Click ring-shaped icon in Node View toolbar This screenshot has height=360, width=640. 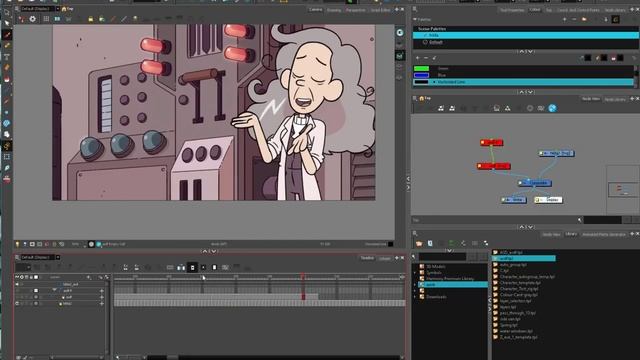(530, 108)
